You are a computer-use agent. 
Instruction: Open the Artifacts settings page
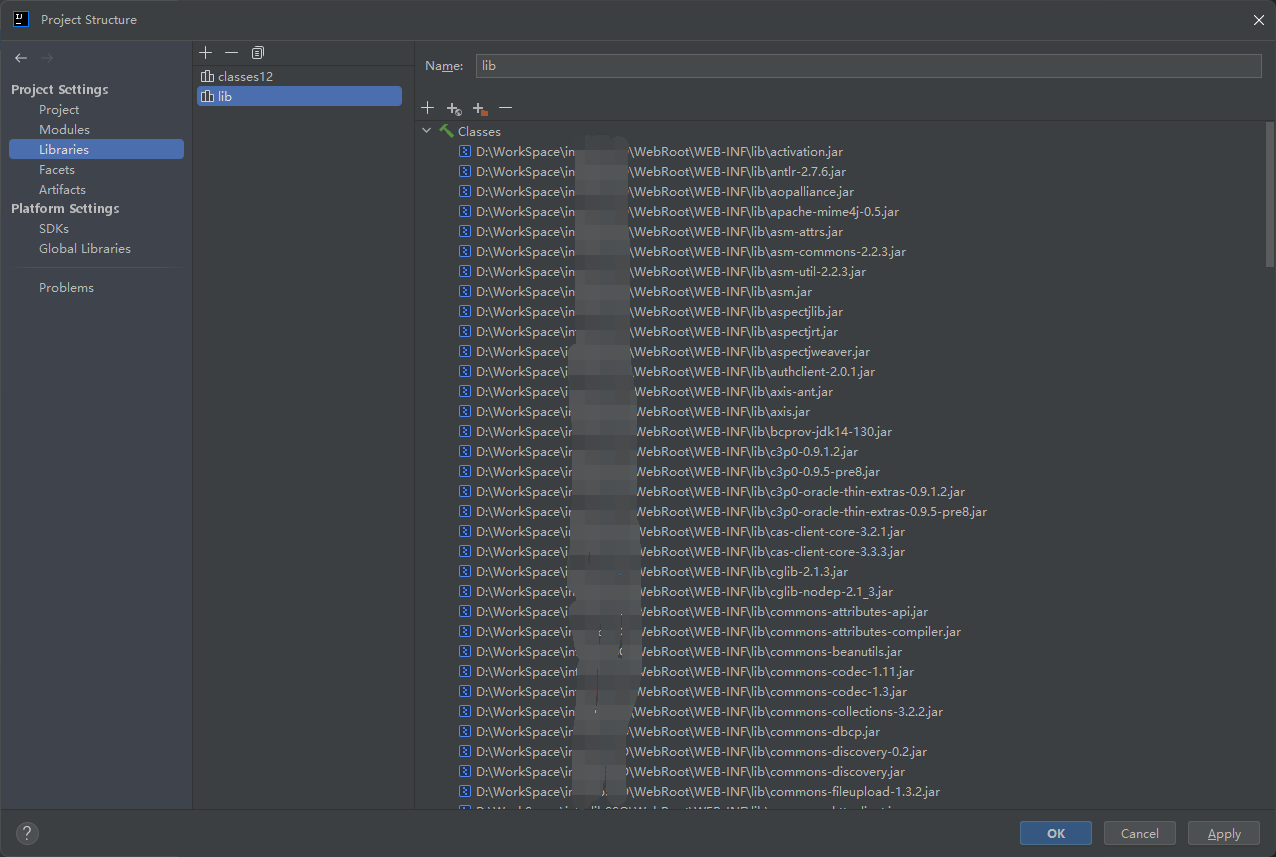pos(62,190)
